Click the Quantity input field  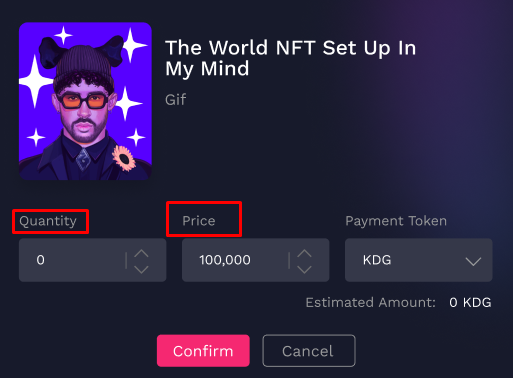tap(93, 260)
